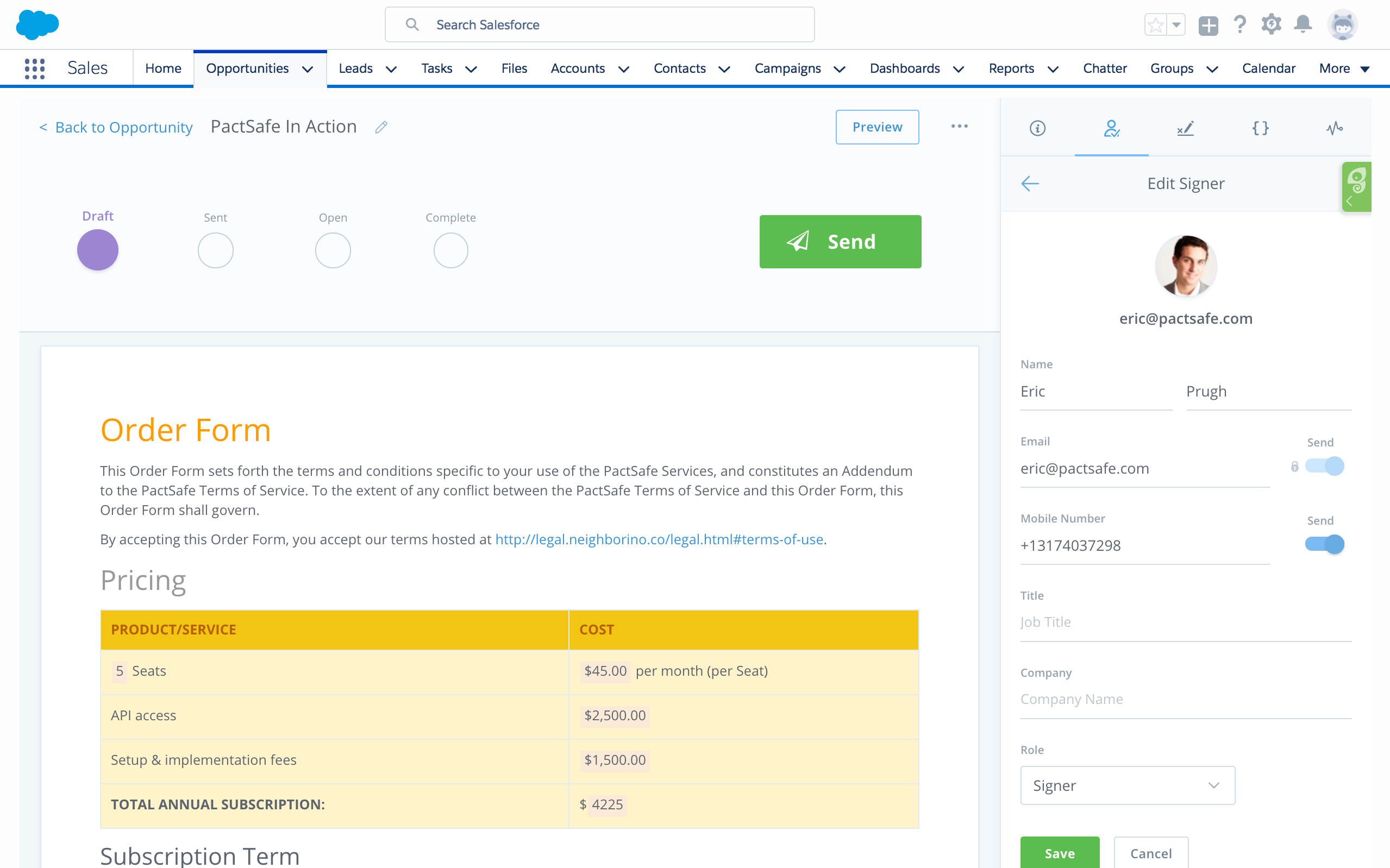Open the Salesforce app launcher grid
Image resolution: width=1390 pixels, height=868 pixels.
click(34, 68)
